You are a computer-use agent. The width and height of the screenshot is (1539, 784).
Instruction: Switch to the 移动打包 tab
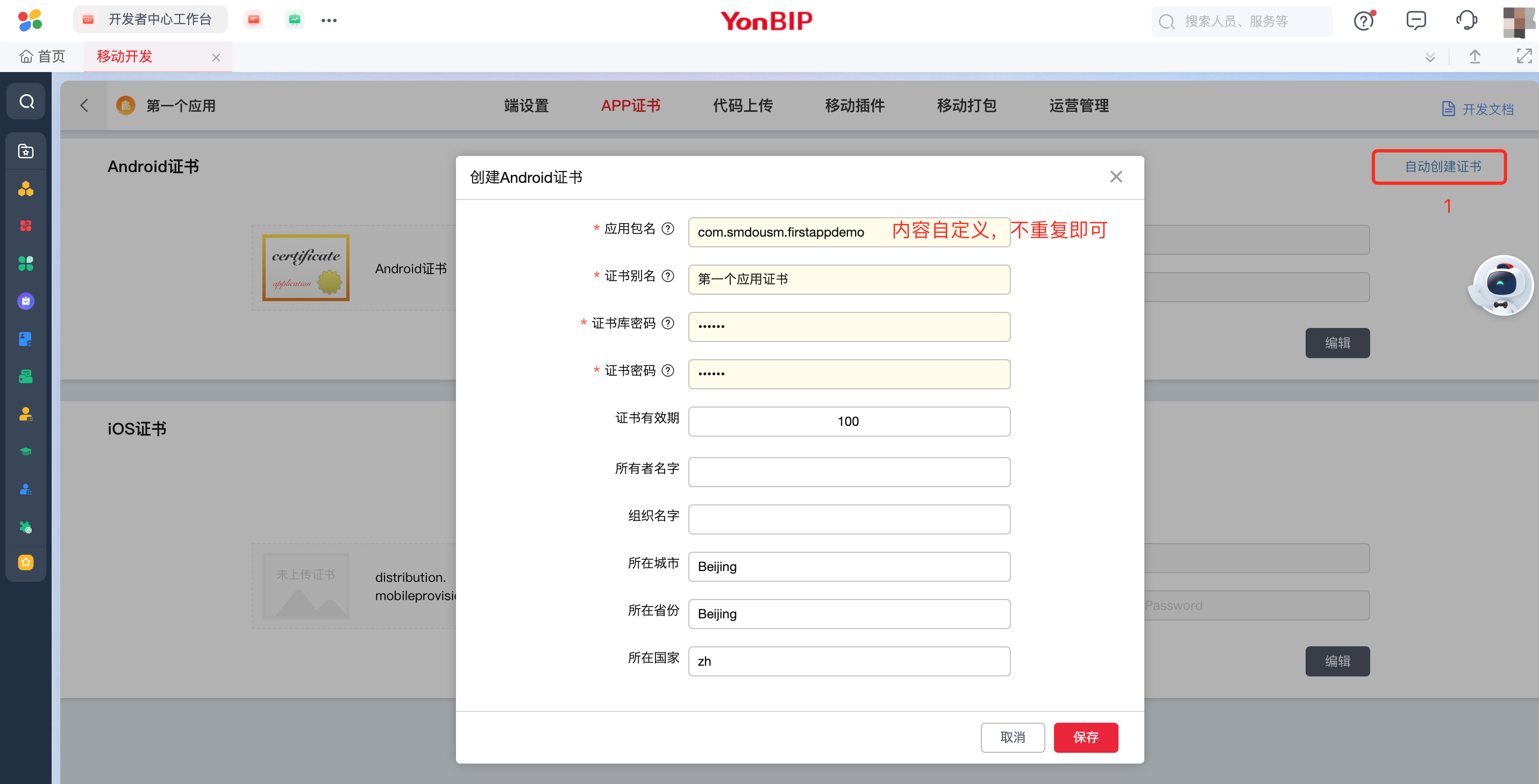[x=967, y=106]
